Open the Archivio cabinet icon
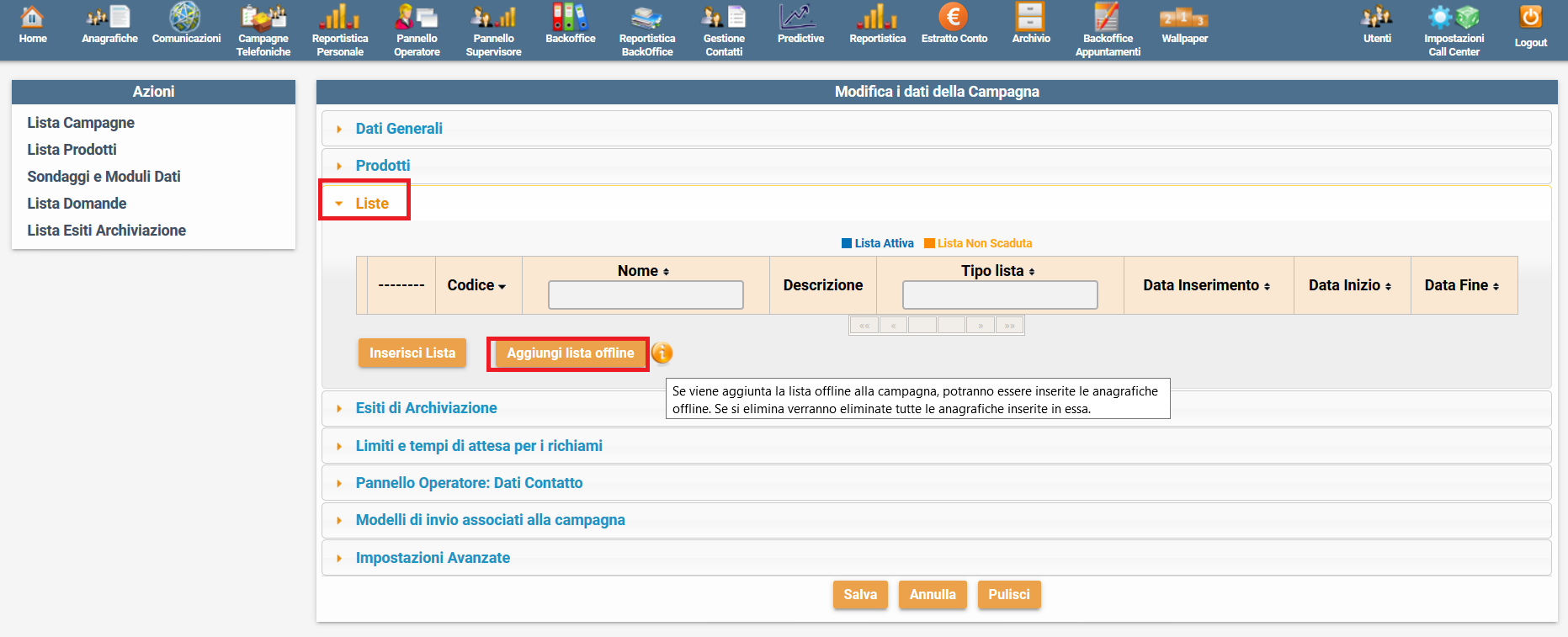 point(1030,18)
